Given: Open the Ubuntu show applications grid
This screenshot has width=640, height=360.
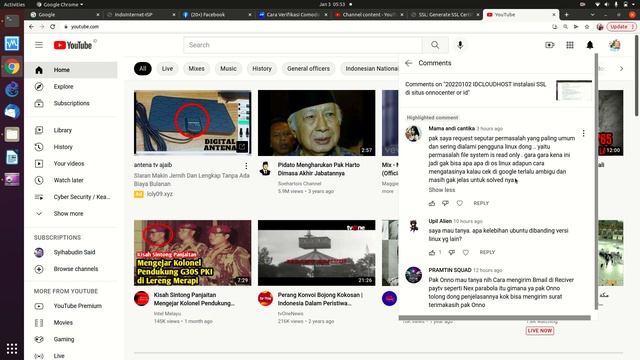Looking at the screenshot, I should point(12,349).
